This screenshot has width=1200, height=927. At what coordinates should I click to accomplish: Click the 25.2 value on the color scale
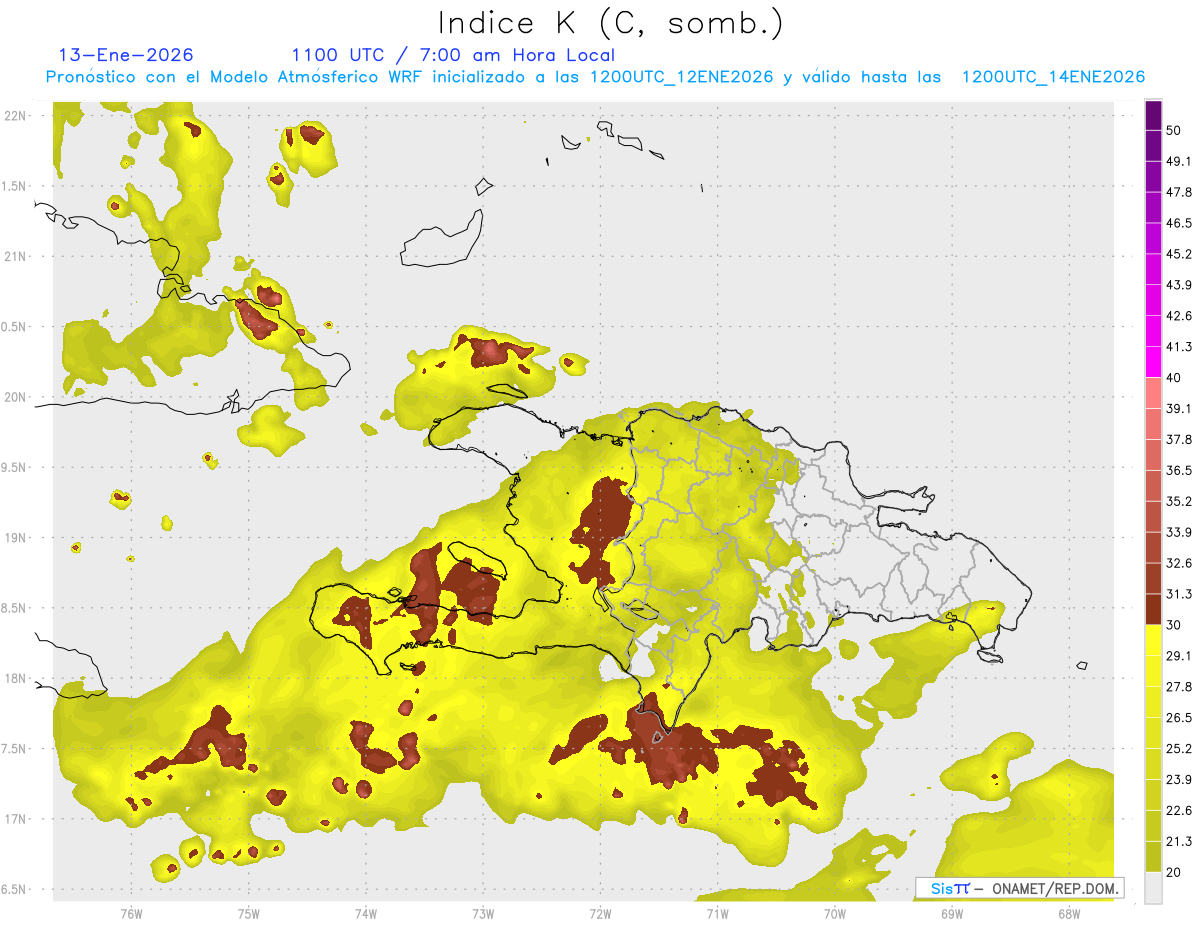1179,749
